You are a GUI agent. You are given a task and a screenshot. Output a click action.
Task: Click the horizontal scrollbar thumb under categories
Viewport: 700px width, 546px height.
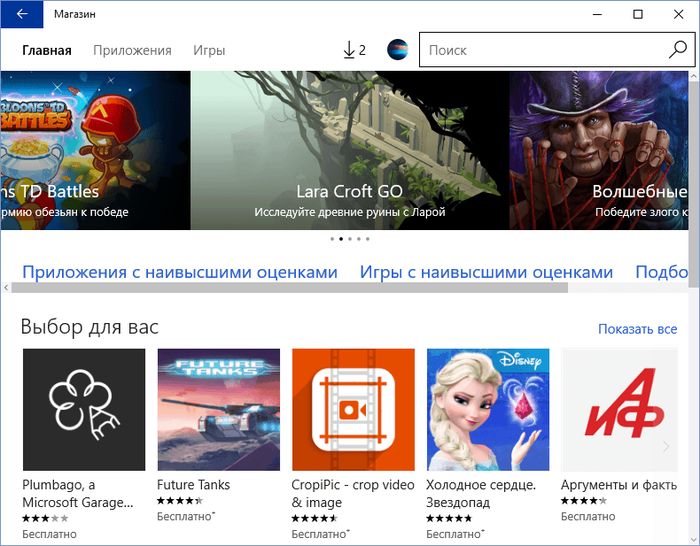point(290,288)
